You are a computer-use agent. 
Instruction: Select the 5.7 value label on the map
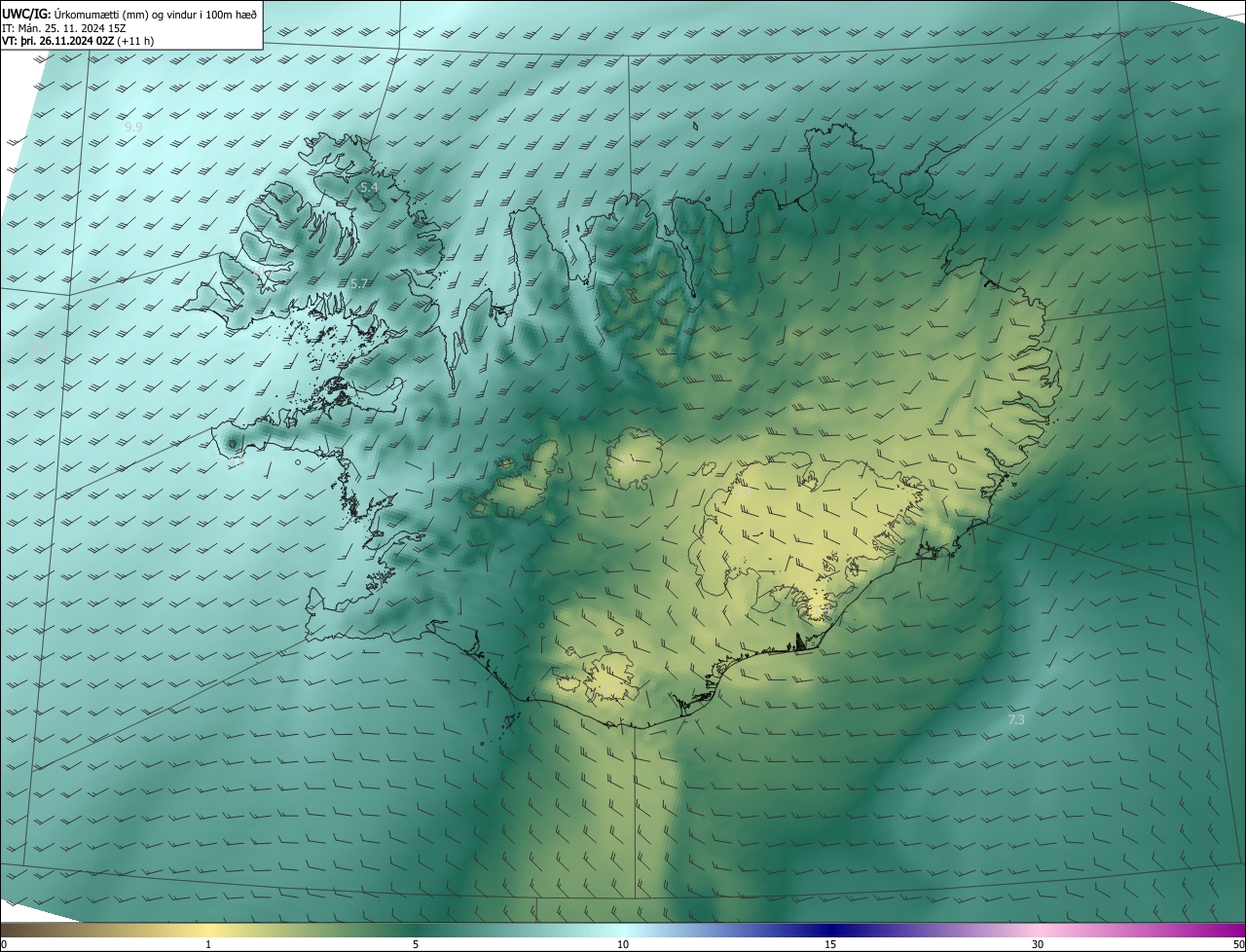point(359,284)
